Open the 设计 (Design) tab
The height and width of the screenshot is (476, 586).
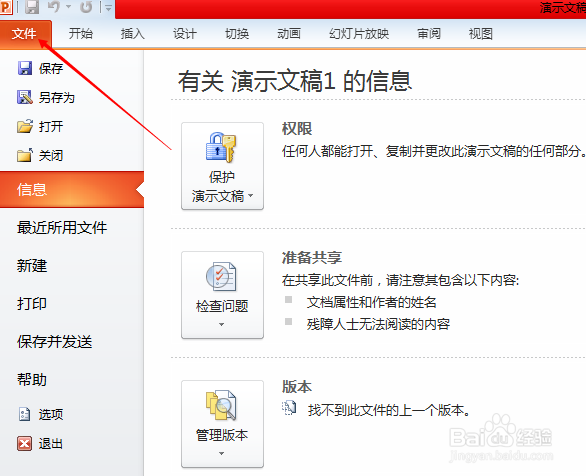pyautogui.click(x=184, y=34)
